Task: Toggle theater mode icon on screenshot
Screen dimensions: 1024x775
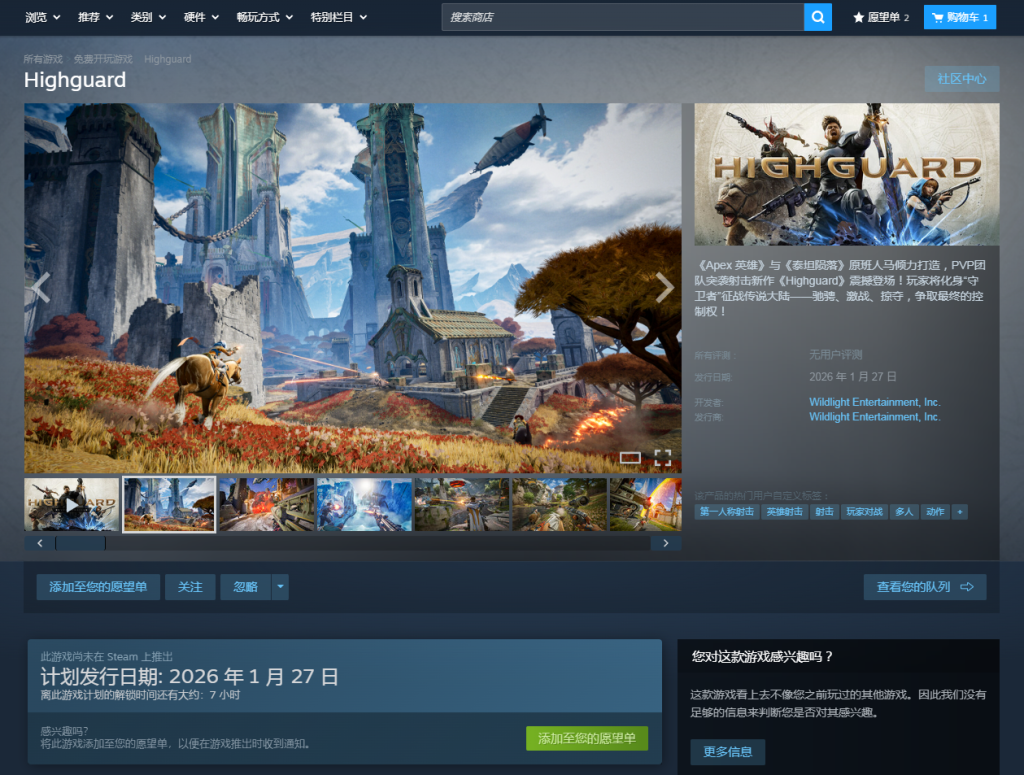Action: (x=630, y=458)
